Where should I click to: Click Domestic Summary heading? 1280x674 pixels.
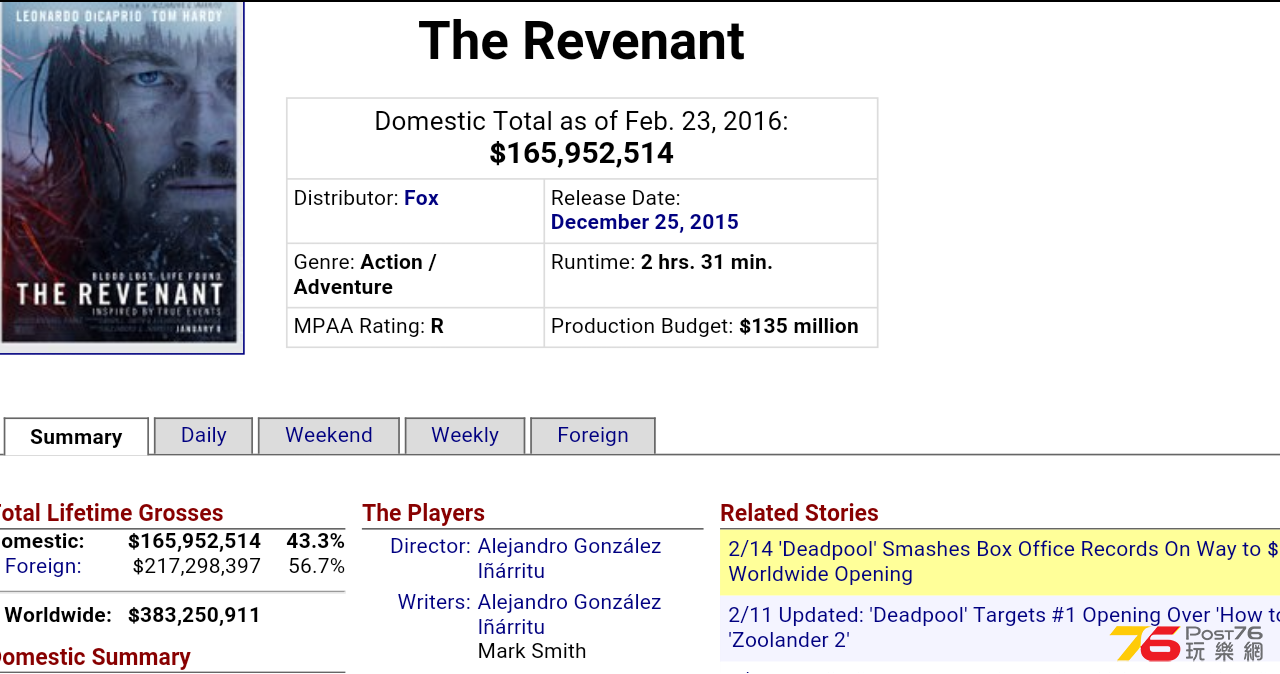click(x=94, y=657)
